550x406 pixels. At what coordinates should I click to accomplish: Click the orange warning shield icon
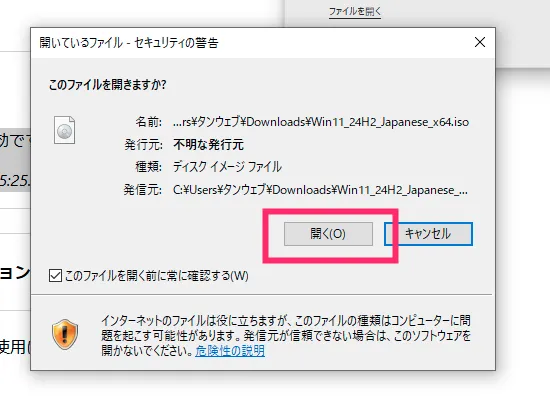pyautogui.click(x=65, y=334)
